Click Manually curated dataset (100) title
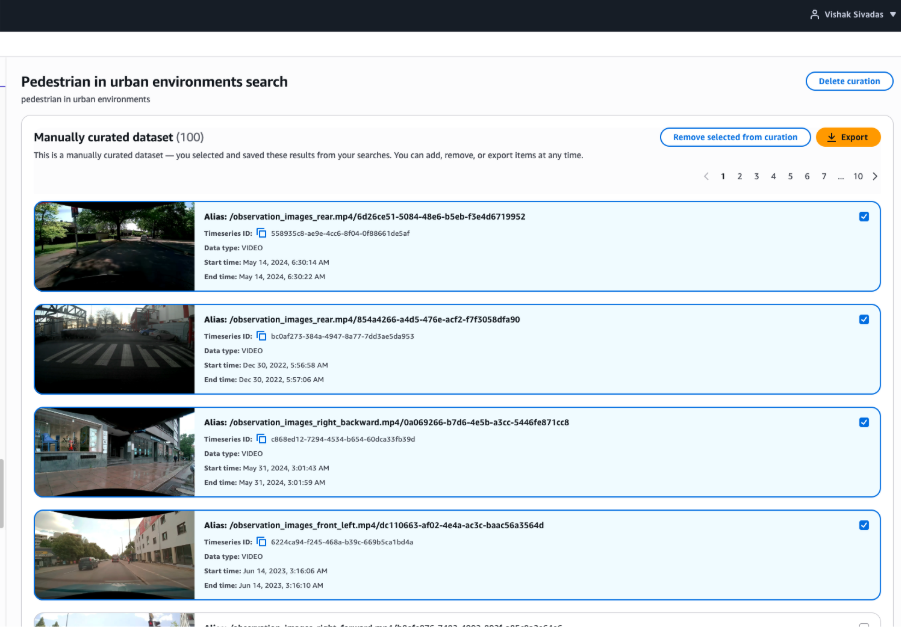The width and height of the screenshot is (901, 627). tap(118, 137)
